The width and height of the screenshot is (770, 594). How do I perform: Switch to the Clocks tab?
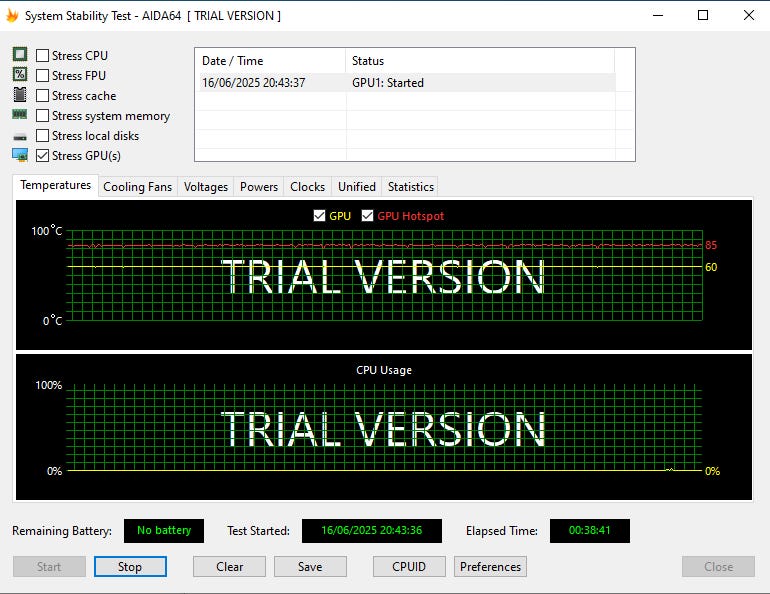307,187
